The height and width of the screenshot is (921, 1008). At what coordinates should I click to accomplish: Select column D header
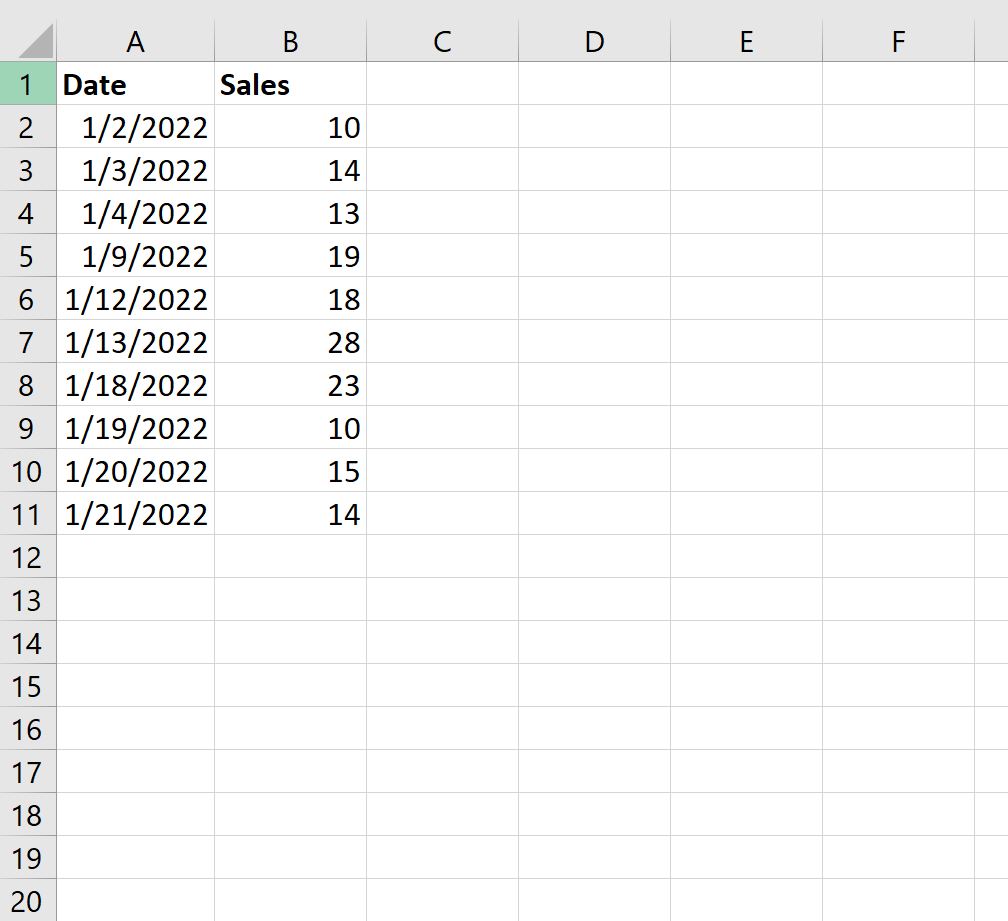point(594,41)
